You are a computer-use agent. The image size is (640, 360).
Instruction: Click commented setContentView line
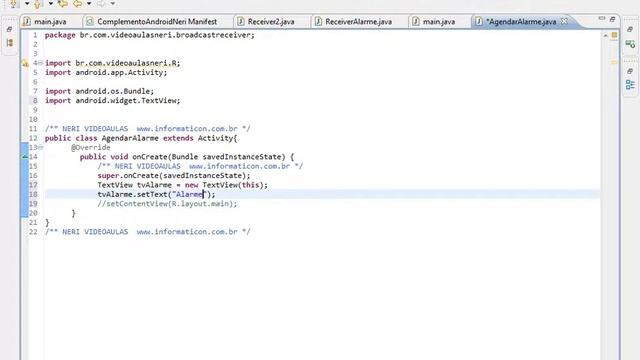167,204
